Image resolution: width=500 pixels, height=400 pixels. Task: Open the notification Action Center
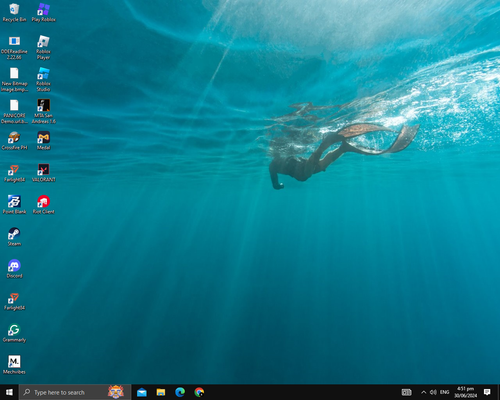click(x=487, y=392)
